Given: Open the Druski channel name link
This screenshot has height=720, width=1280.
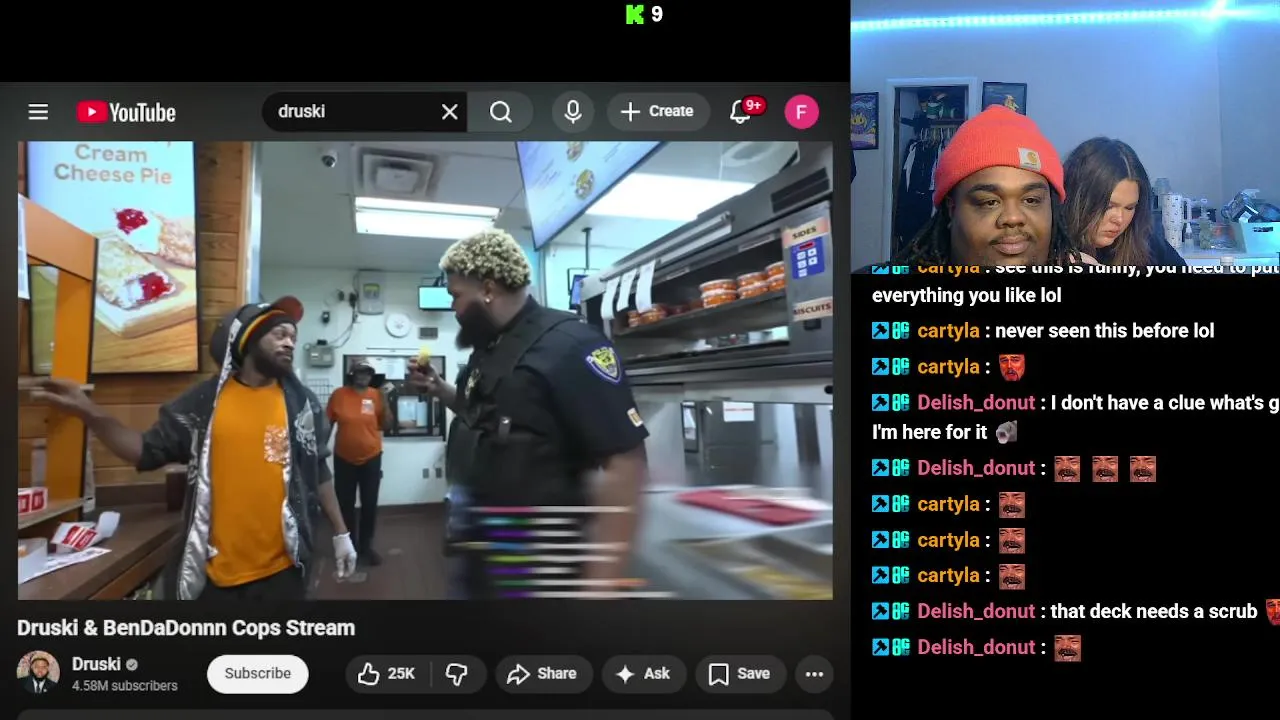Looking at the screenshot, I should pos(96,664).
